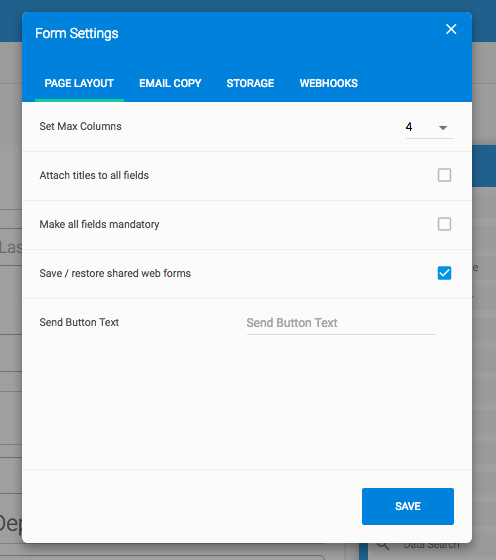
Task: Switch to the Page Layout tab
Action: pos(79,84)
